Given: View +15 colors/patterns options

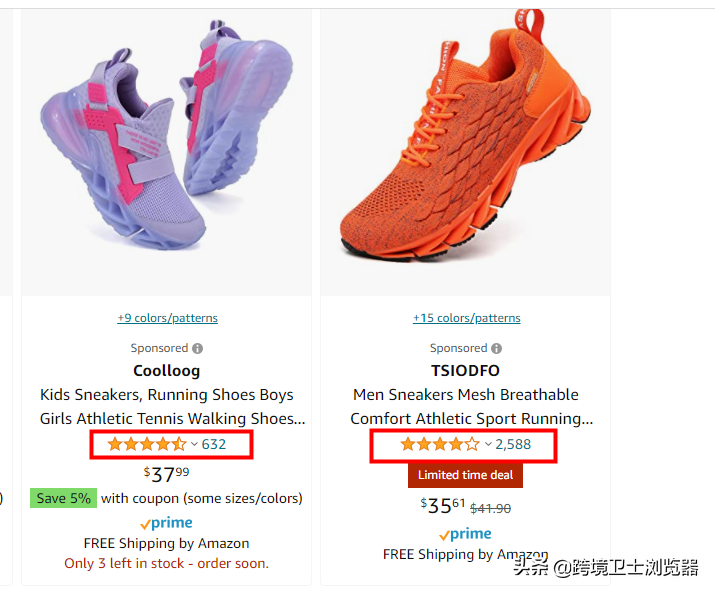Looking at the screenshot, I should pos(466,318).
